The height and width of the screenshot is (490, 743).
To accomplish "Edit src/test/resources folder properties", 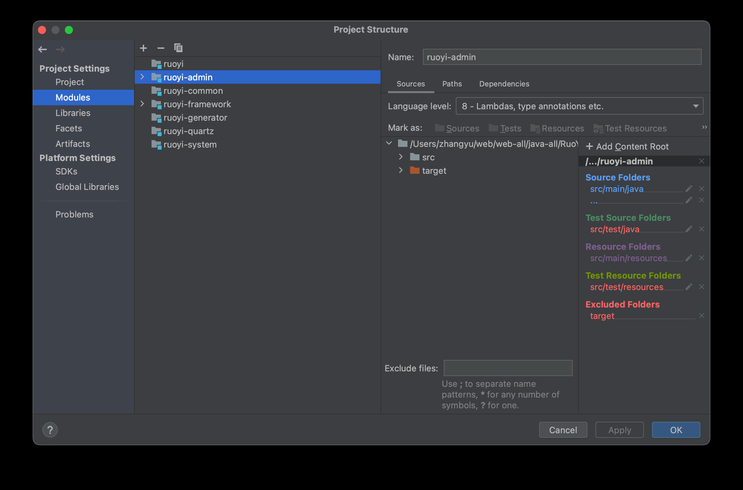I will [x=689, y=287].
